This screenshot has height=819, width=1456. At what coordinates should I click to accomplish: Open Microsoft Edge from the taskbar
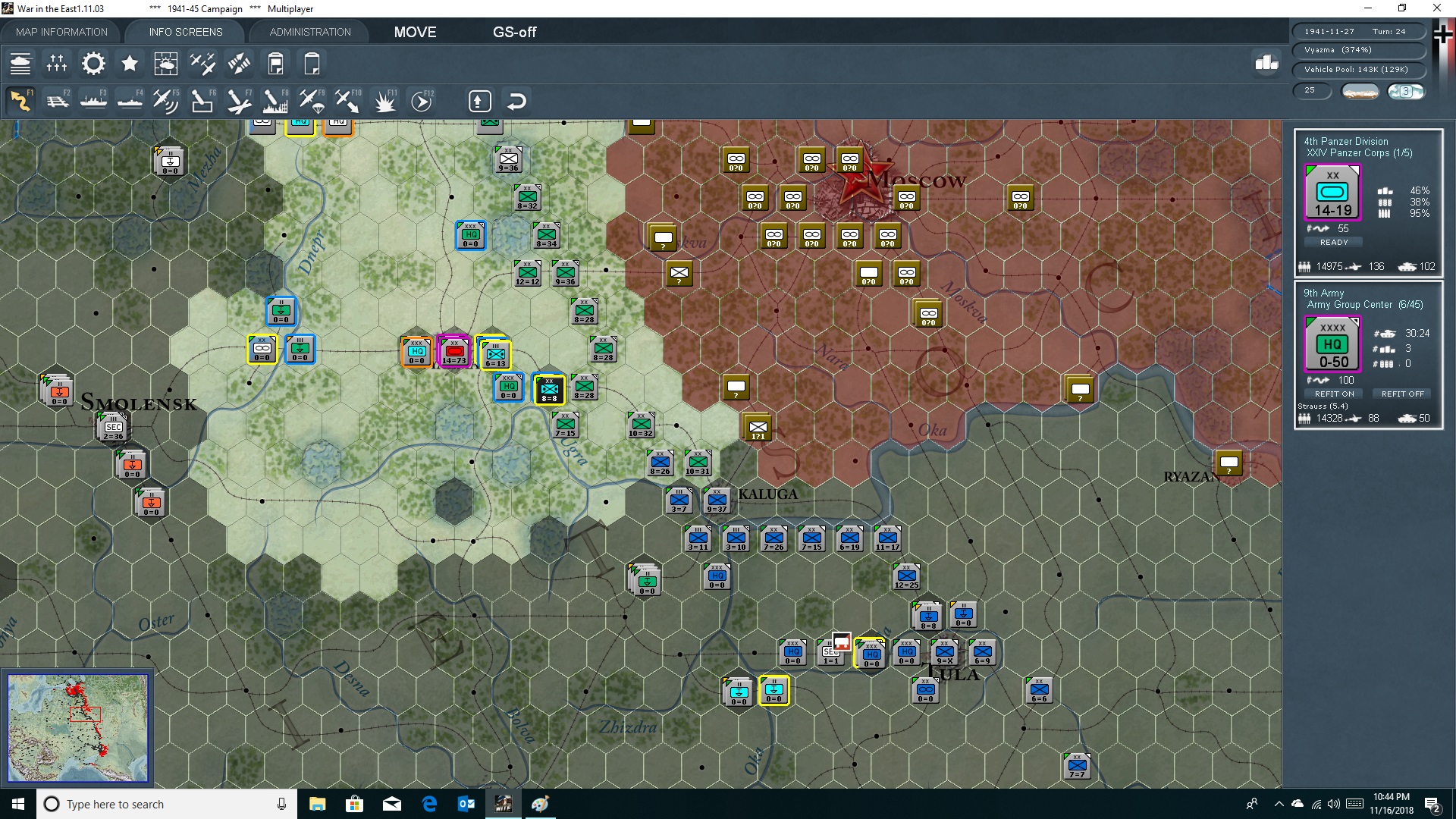click(x=429, y=804)
